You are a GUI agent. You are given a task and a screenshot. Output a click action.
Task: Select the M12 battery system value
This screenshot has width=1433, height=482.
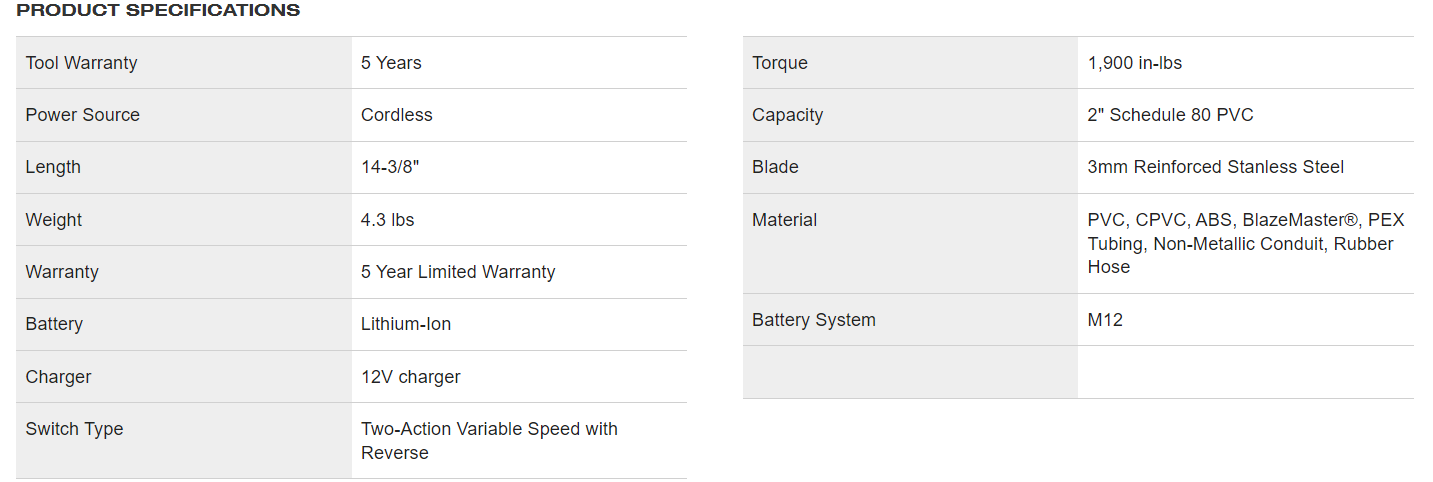point(1105,320)
